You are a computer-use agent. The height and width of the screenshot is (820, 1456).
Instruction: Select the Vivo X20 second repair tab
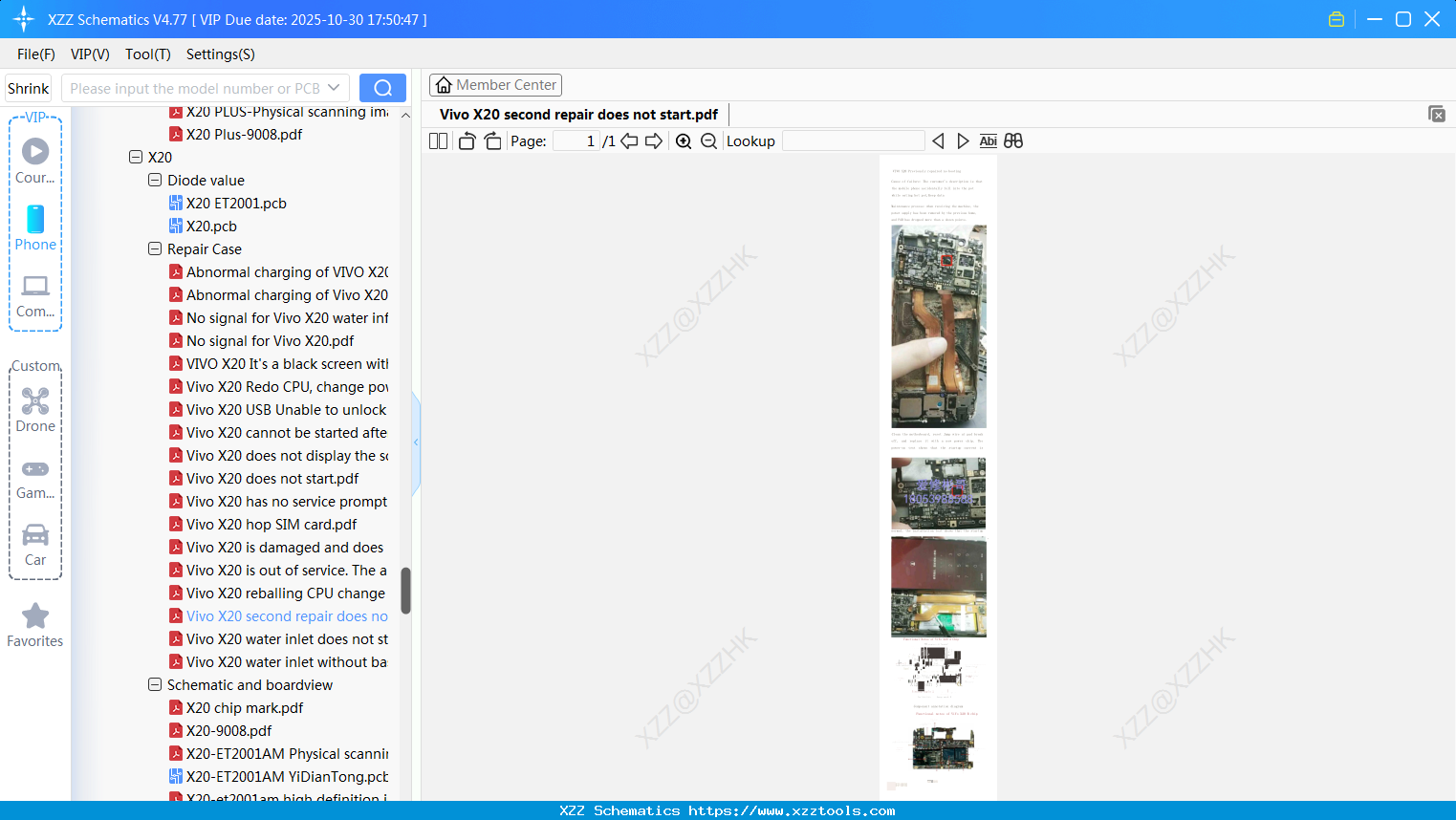tap(578, 115)
